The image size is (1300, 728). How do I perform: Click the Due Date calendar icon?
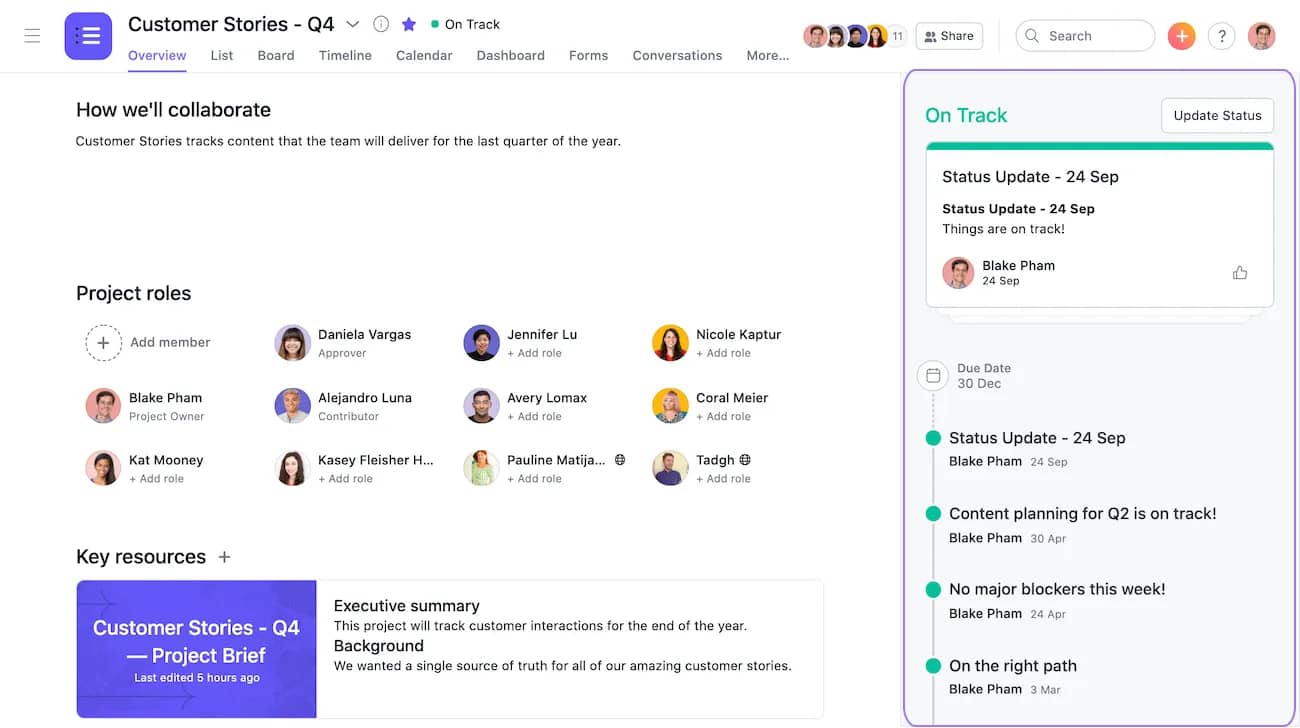point(932,375)
